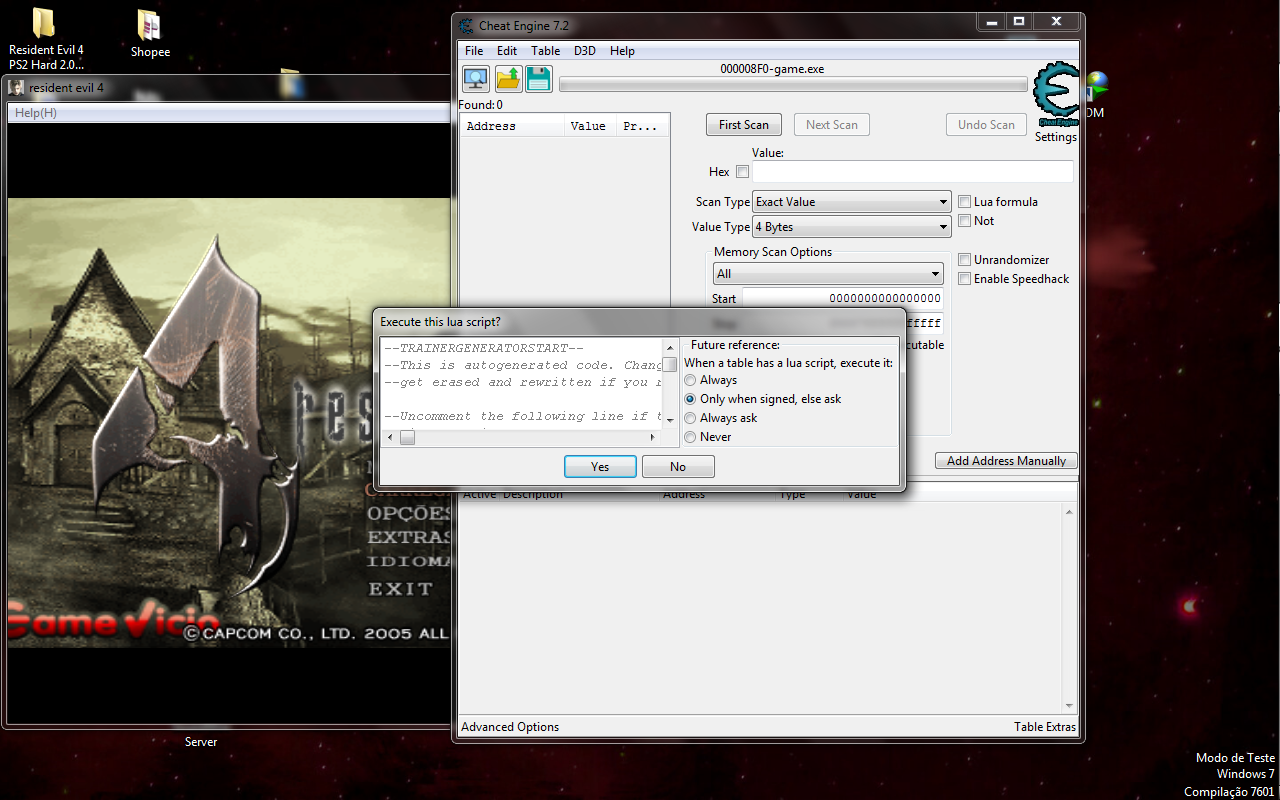Screen dimensions: 1280x800
Task: Click the TRAINERGENERATORSTART script line
Action: 484,348
